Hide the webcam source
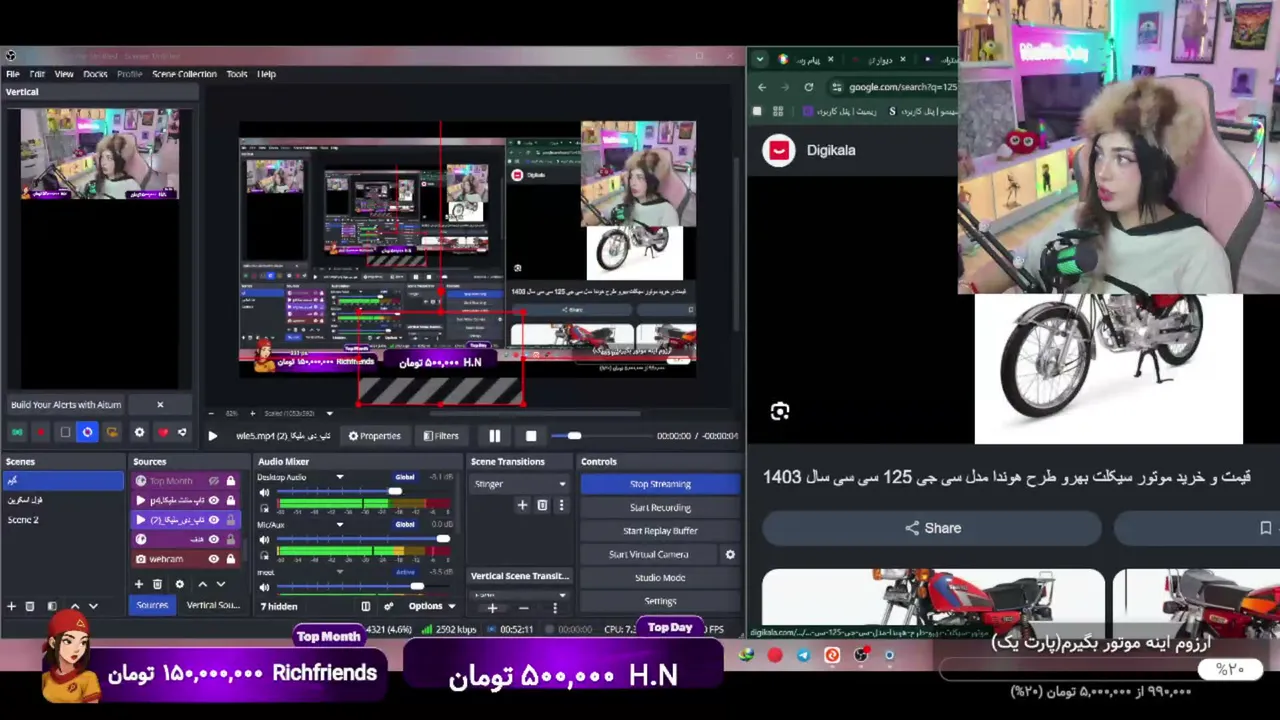Viewport: 1280px width, 720px height. (x=213, y=559)
